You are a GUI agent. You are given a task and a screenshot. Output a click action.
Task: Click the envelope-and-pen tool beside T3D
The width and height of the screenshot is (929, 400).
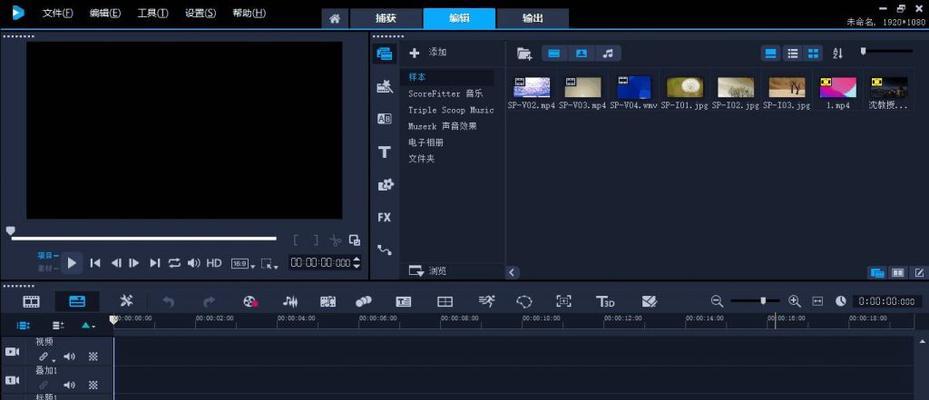point(649,302)
